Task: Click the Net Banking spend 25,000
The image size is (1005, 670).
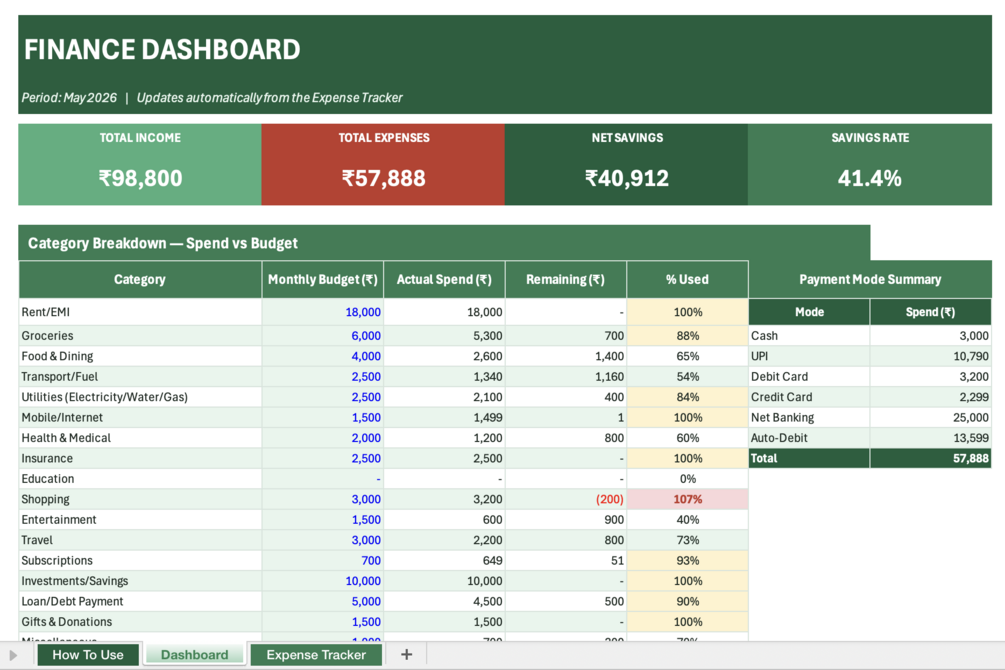Action: [x=931, y=417]
